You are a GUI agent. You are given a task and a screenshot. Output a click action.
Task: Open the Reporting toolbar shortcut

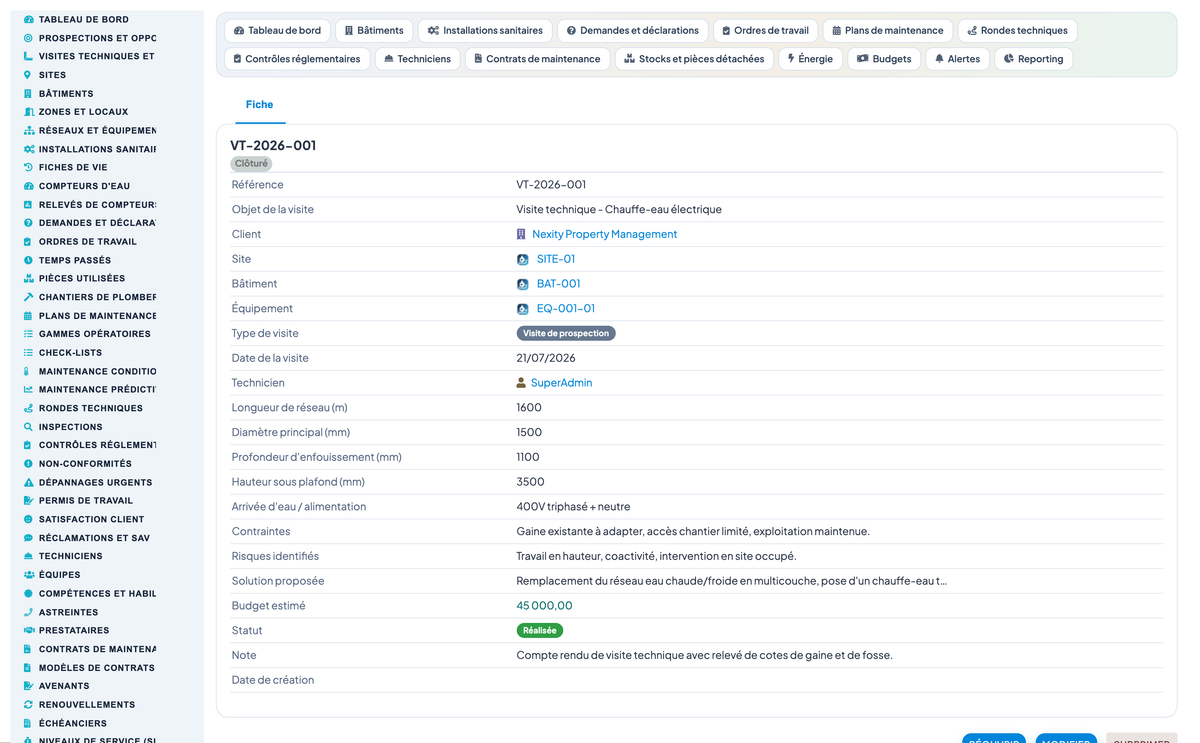(x=1034, y=59)
